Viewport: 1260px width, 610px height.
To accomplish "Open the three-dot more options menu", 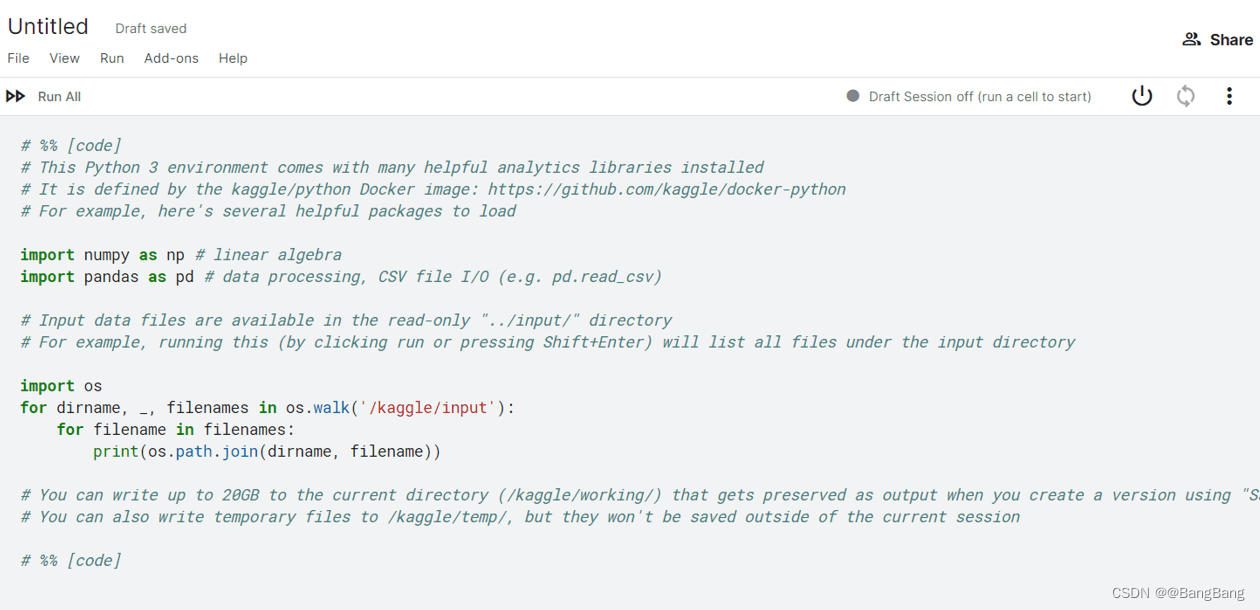I will [x=1229, y=96].
